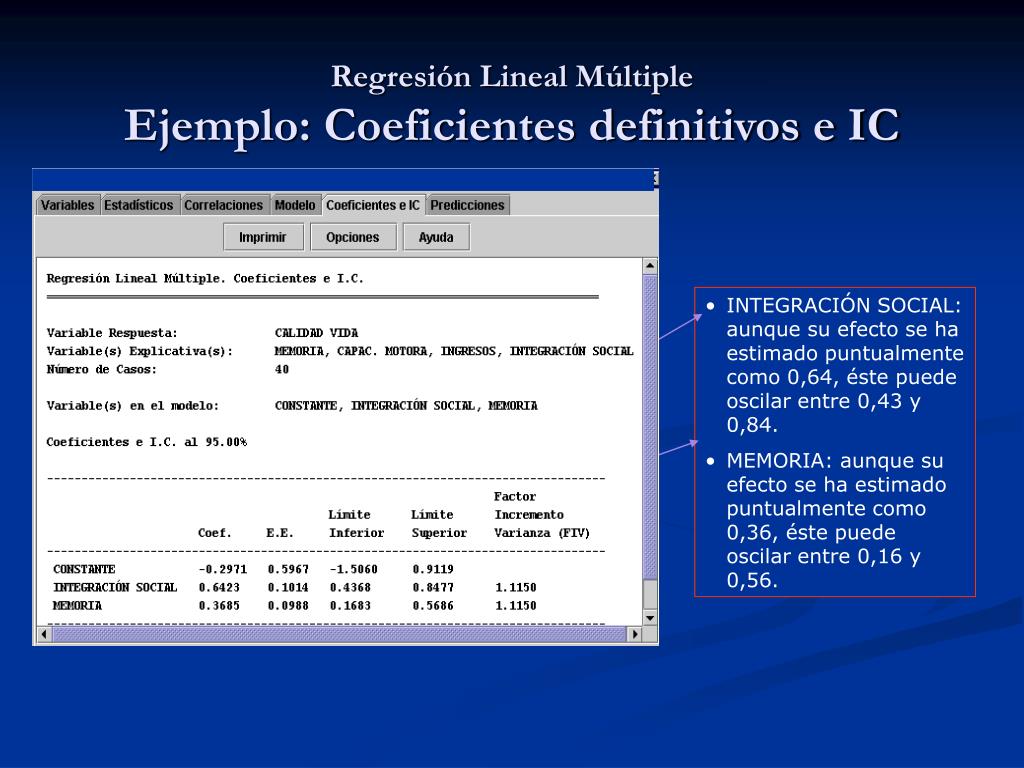1024x768 pixels.
Task: Open the Predicciones tab
Action: [468, 205]
